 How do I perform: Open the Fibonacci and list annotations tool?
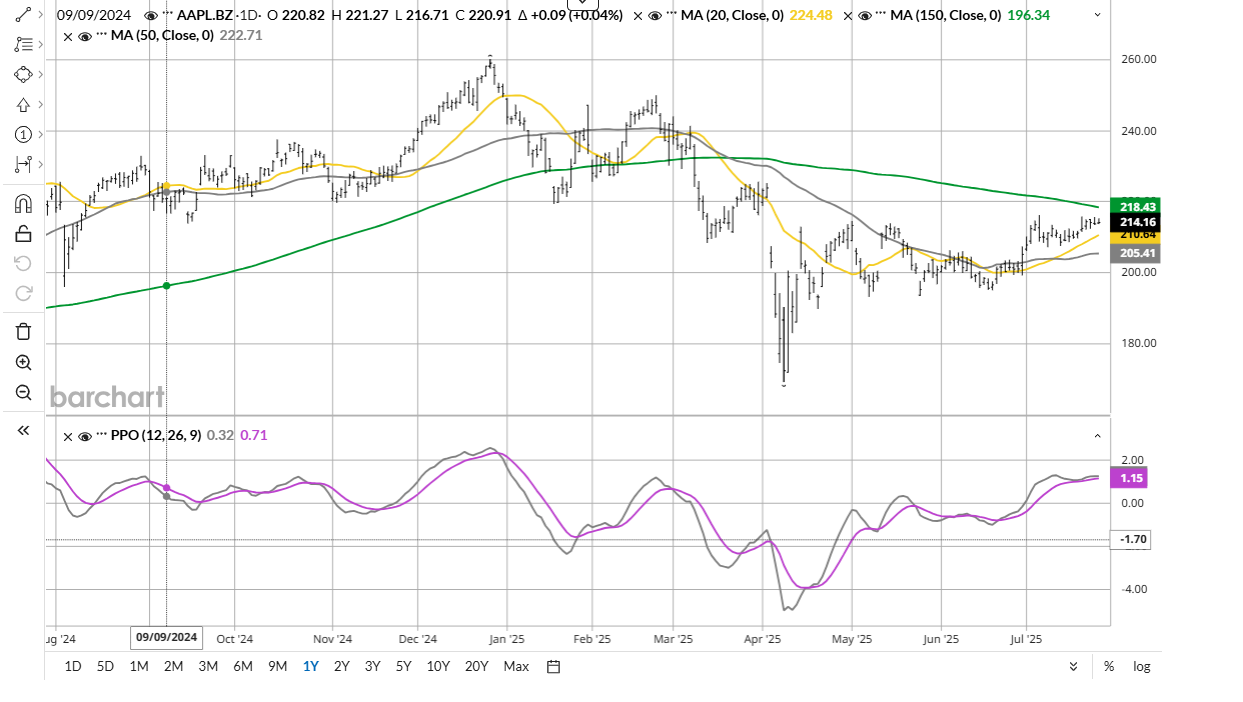pos(23,45)
